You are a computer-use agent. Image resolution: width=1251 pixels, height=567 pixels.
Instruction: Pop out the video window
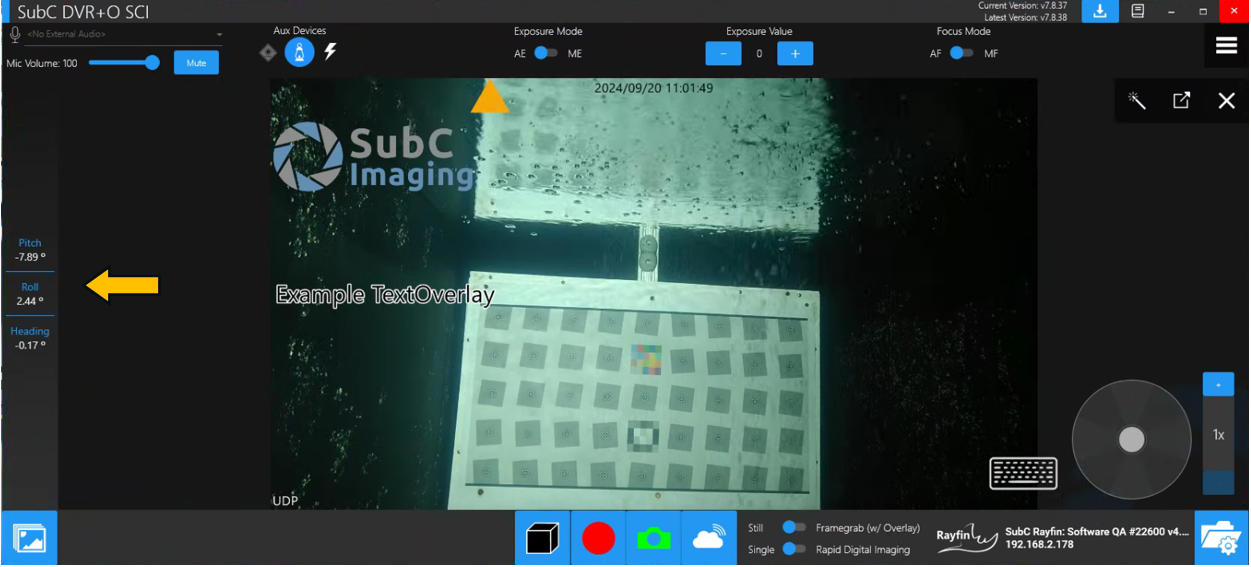click(1181, 100)
